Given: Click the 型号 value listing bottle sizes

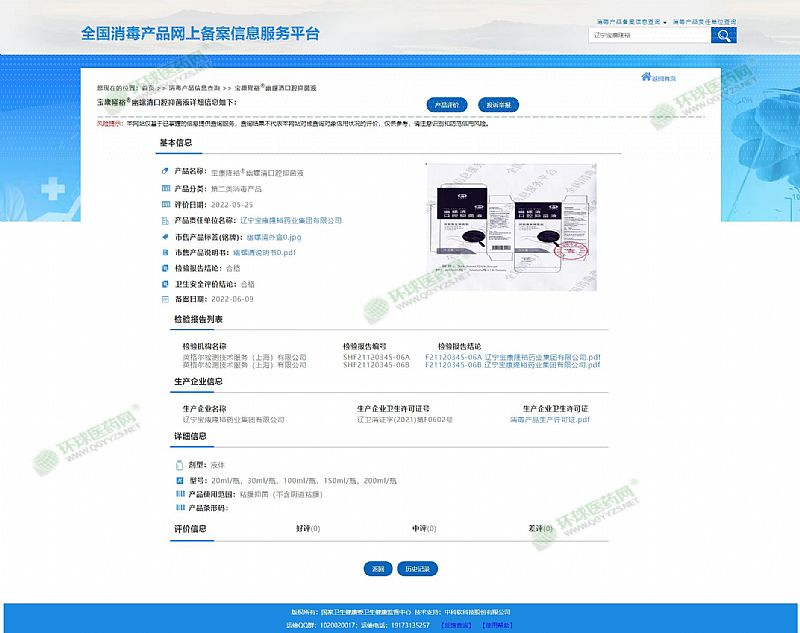Looking at the screenshot, I should (x=304, y=480).
